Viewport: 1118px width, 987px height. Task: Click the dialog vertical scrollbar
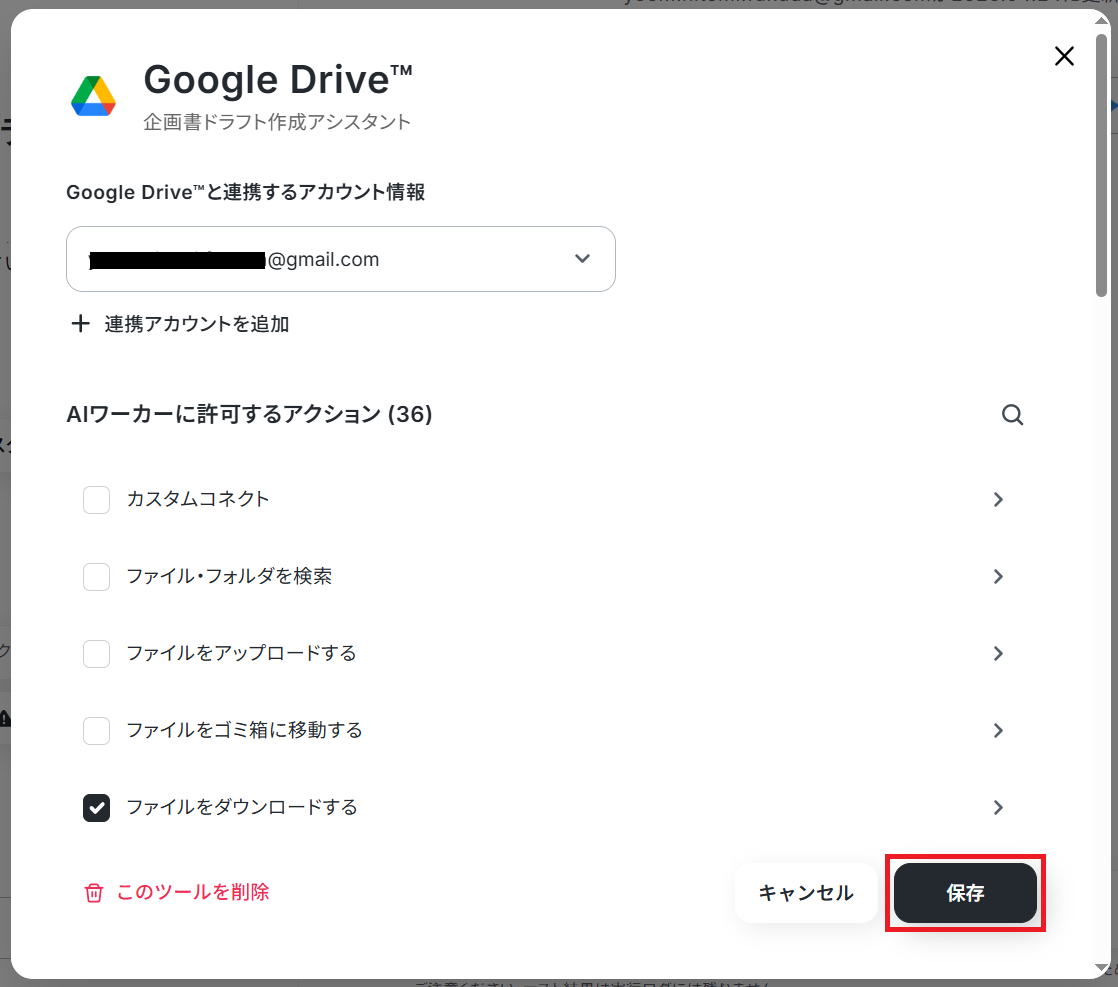pyautogui.click(x=1102, y=164)
